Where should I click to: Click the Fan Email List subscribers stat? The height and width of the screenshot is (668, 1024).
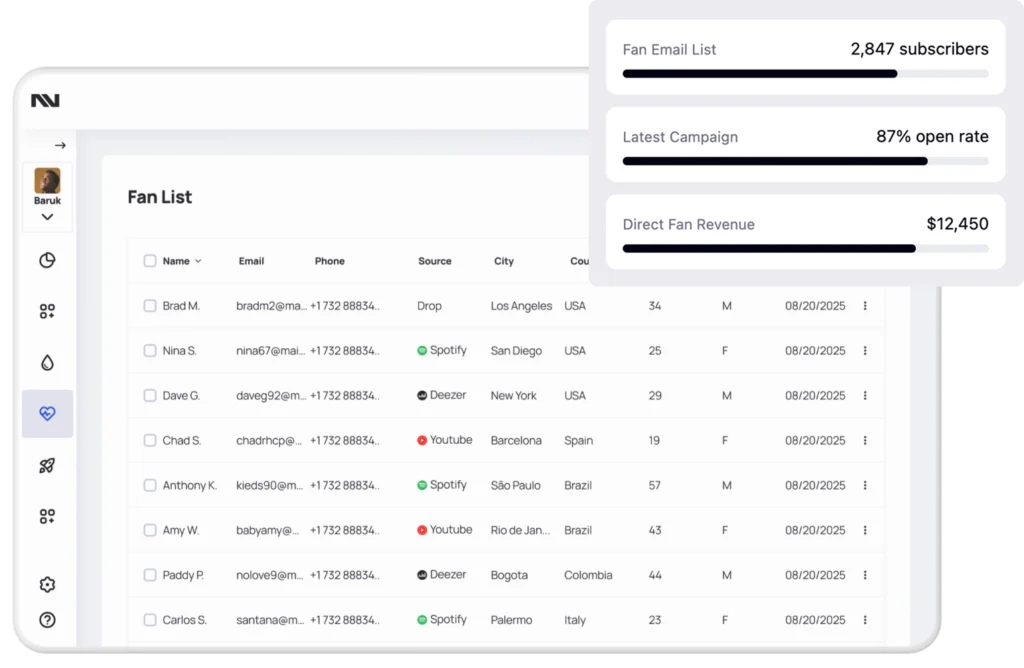918,48
